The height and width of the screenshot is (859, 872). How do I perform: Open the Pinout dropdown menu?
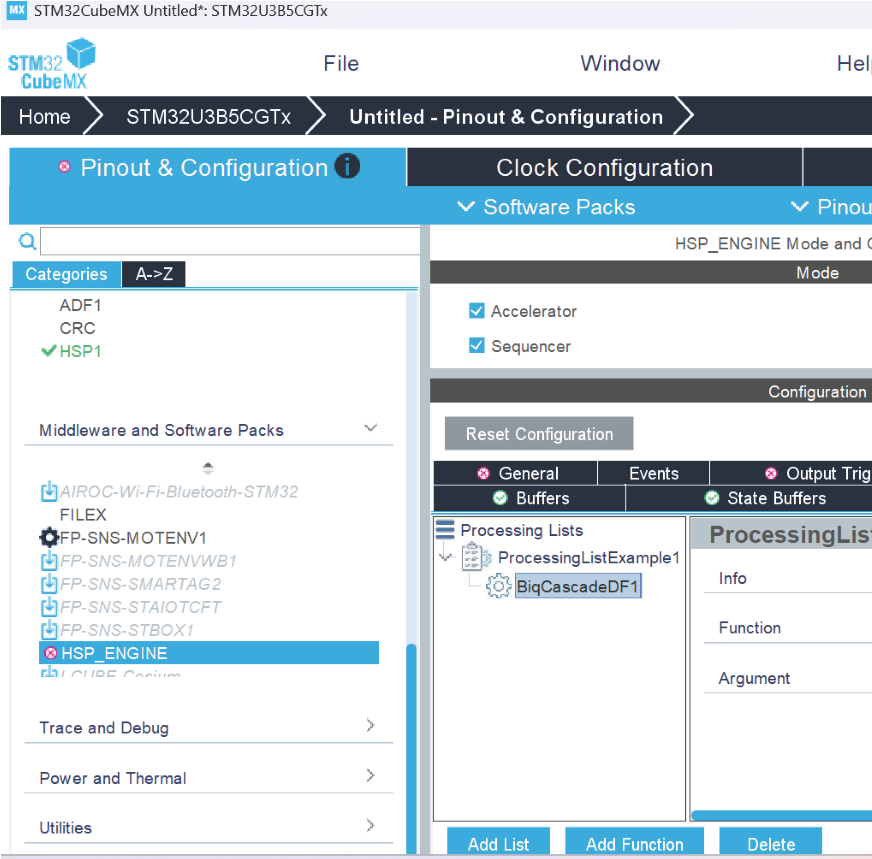click(831, 207)
